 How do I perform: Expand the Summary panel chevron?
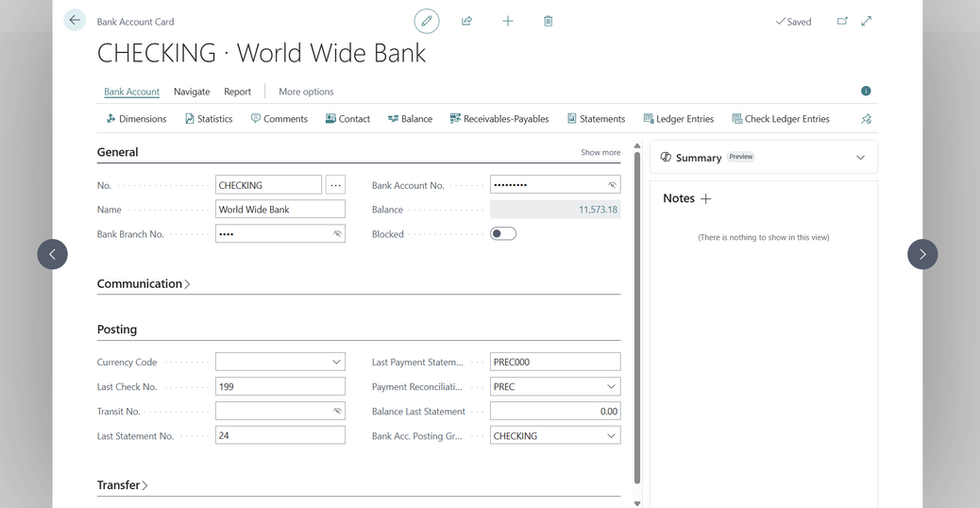coord(861,157)
